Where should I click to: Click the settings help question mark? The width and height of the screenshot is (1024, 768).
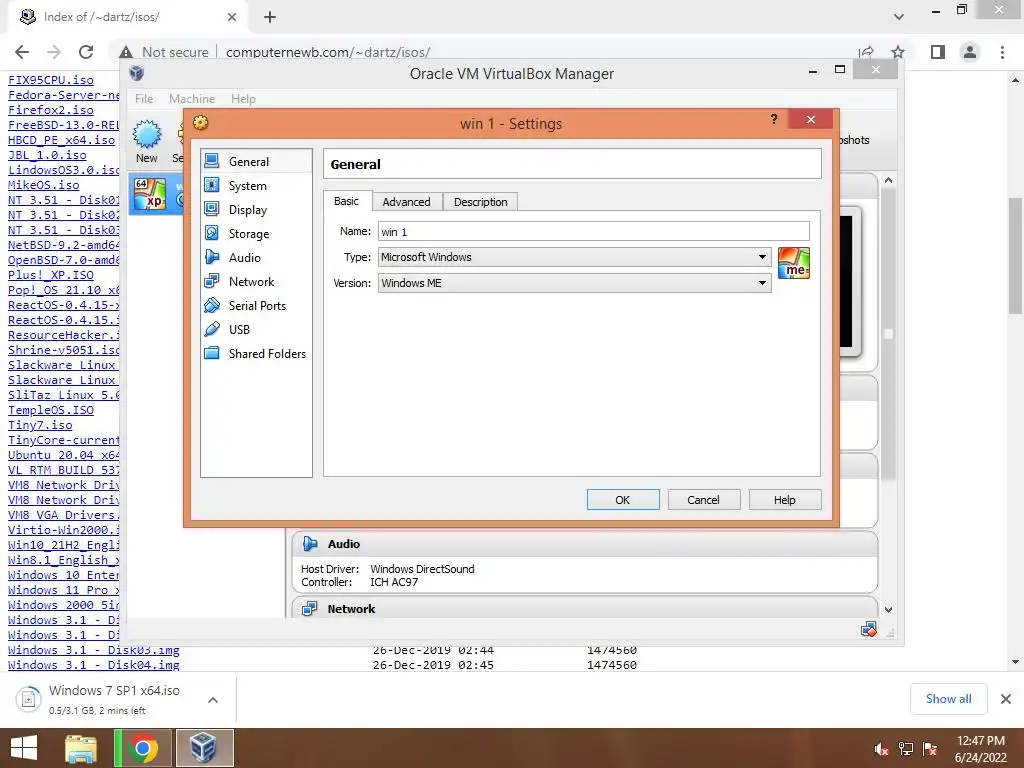tap(774, 119)
